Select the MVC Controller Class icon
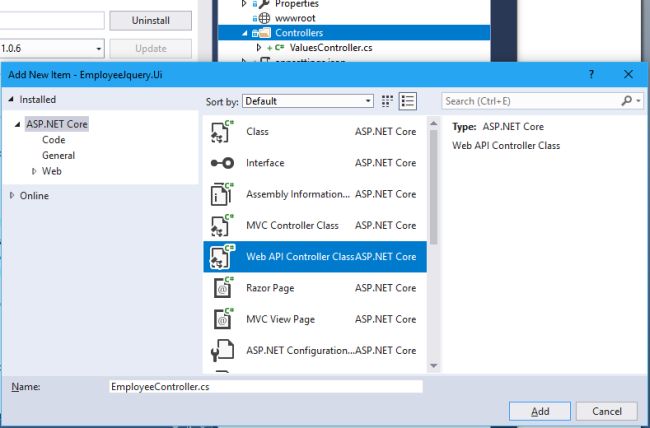Image resolution: width=650 pixels, height=428 pixels. click(x=222, y=226)
